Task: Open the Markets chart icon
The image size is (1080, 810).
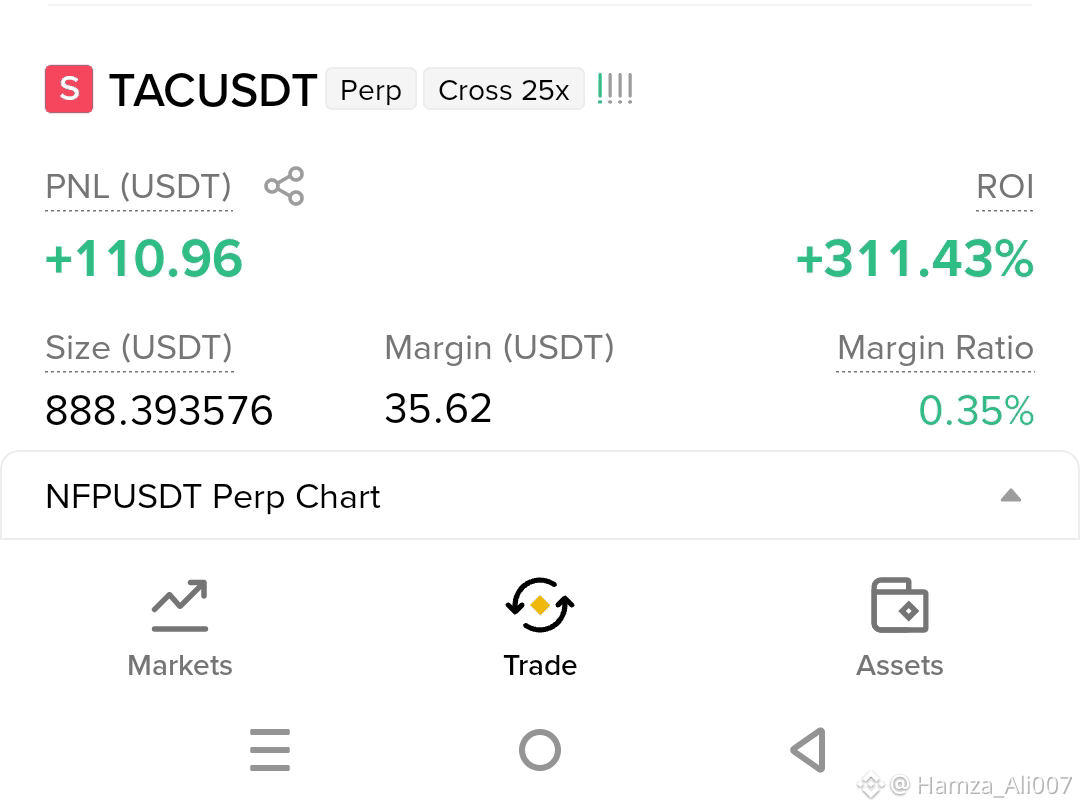Action: (180, 605)
